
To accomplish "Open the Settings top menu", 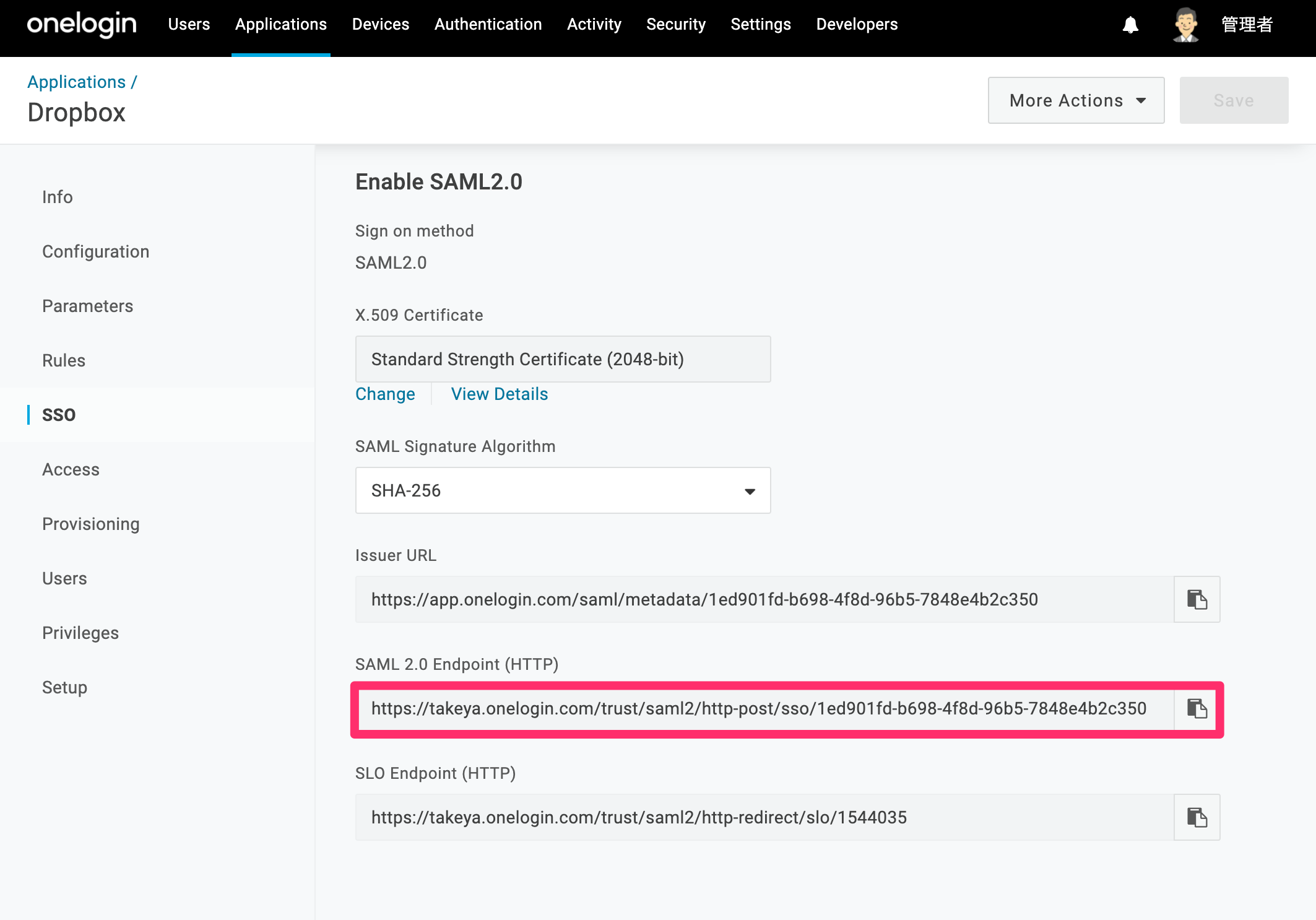I will [x=761, y=25].
